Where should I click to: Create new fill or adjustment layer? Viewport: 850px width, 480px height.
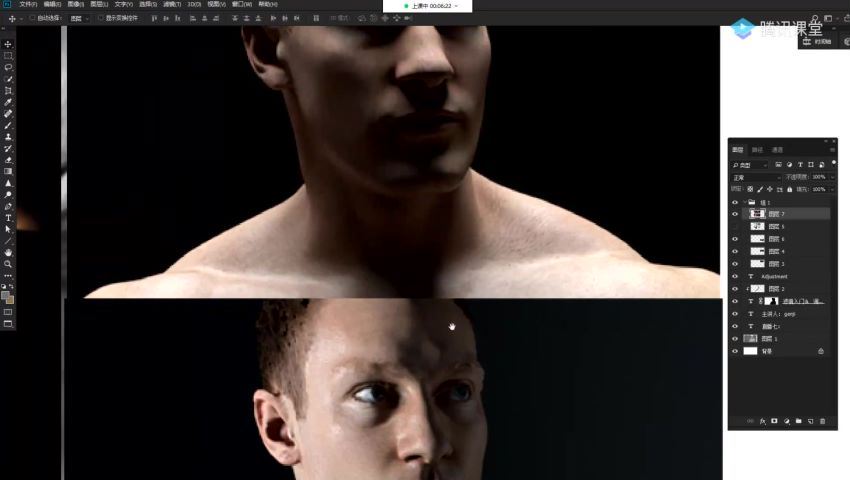click(x=787, y=421)
